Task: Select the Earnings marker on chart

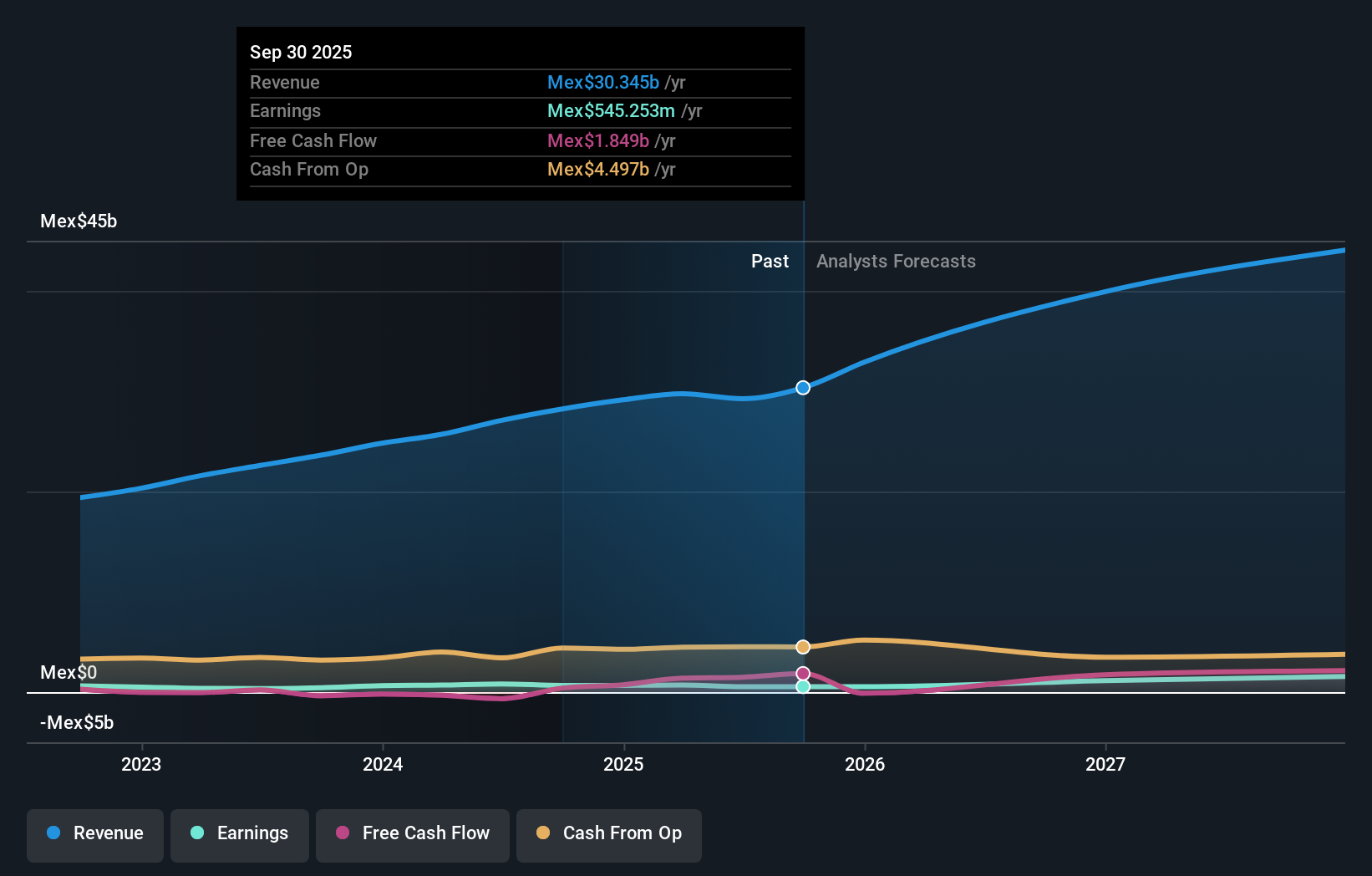Action: [803, 686]
